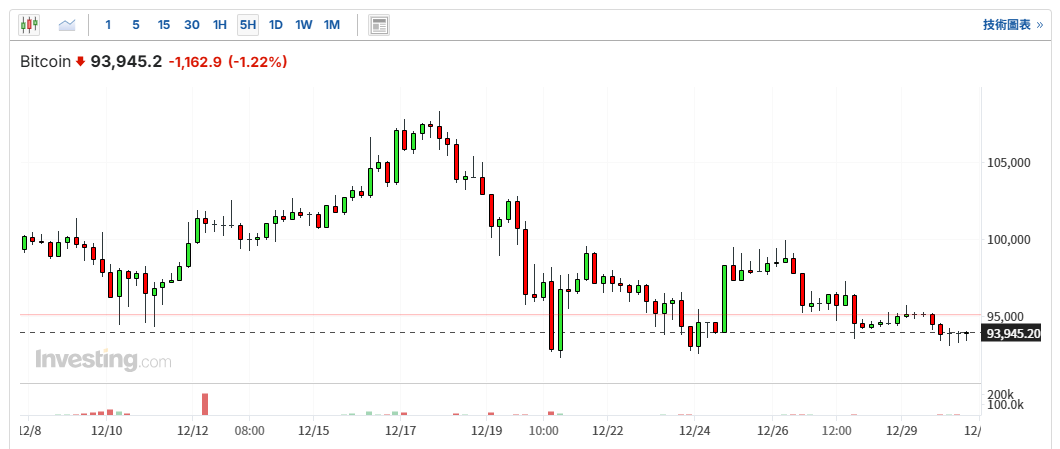Switch to the 1W interval

point(304,25)
